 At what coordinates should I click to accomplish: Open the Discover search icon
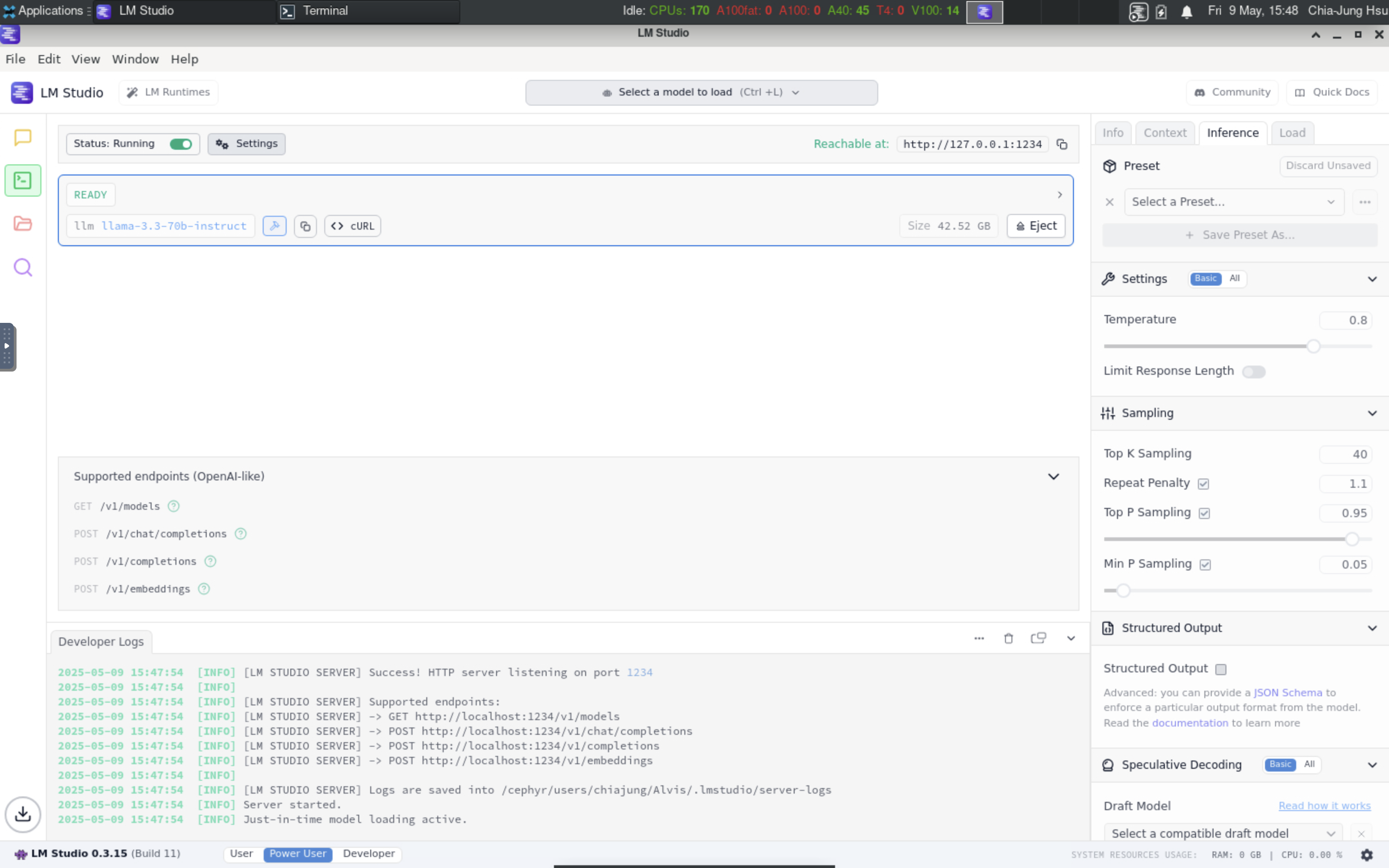pos(23,266)
